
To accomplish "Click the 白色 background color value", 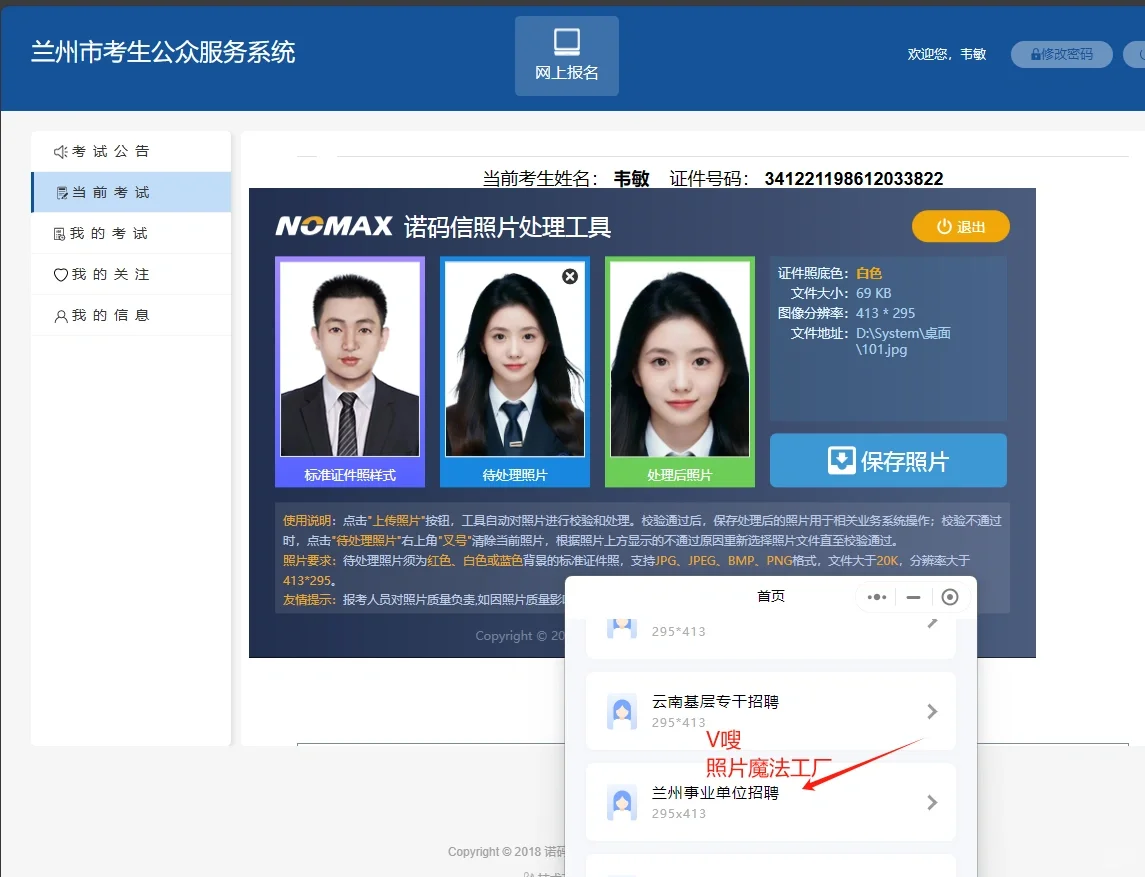I will 869,273.
